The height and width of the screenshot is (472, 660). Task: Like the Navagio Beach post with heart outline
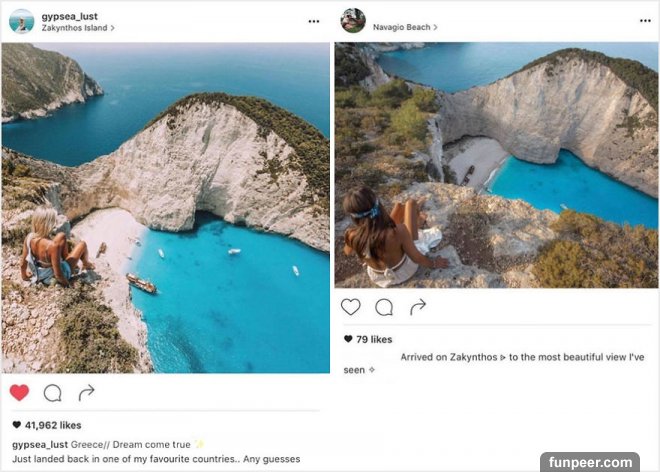click(351, 307)
